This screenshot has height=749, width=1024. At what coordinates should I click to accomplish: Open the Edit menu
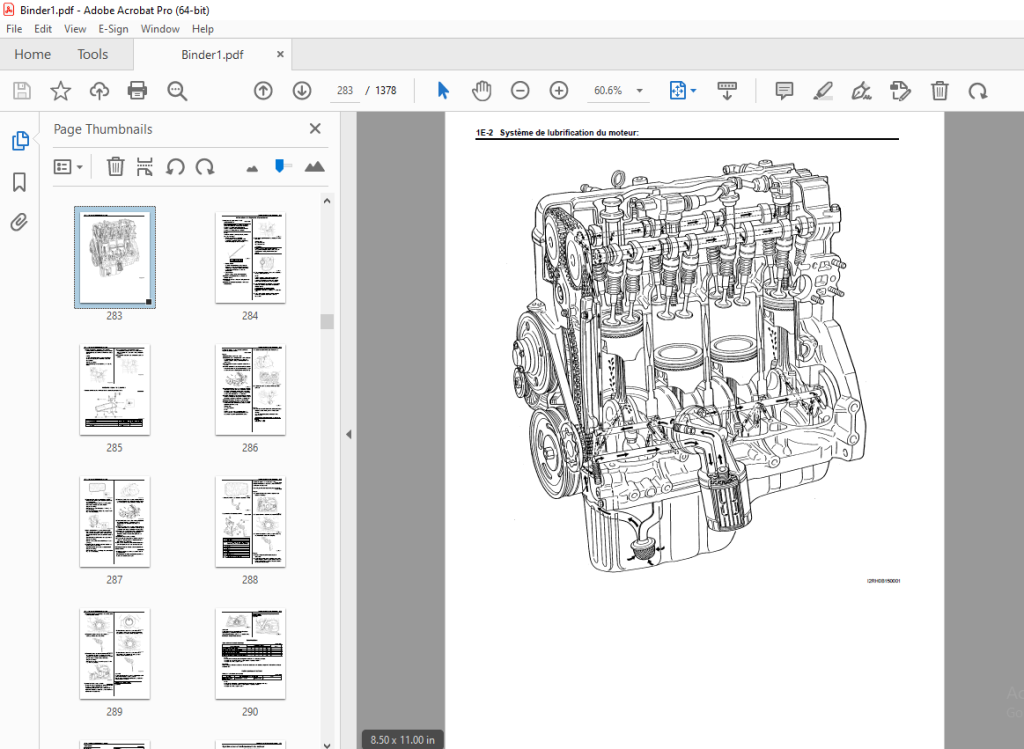[43, 29]
